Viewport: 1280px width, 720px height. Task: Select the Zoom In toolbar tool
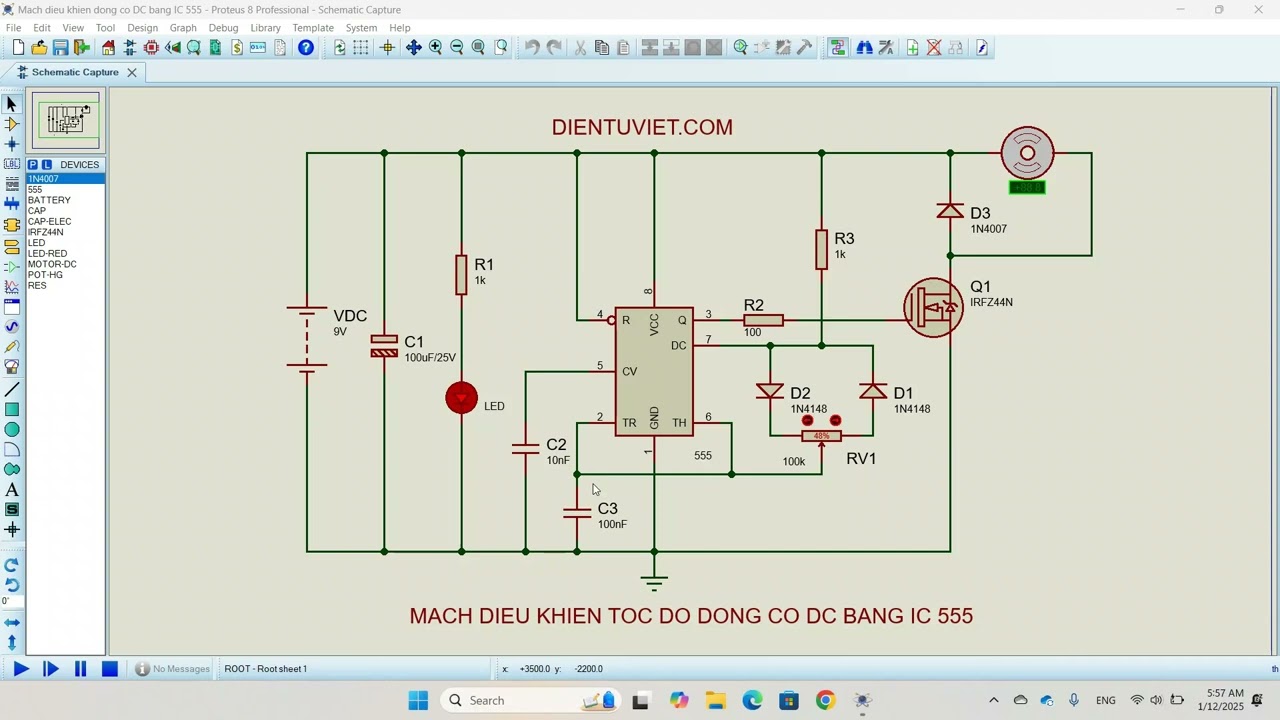[x=435, y=47]
